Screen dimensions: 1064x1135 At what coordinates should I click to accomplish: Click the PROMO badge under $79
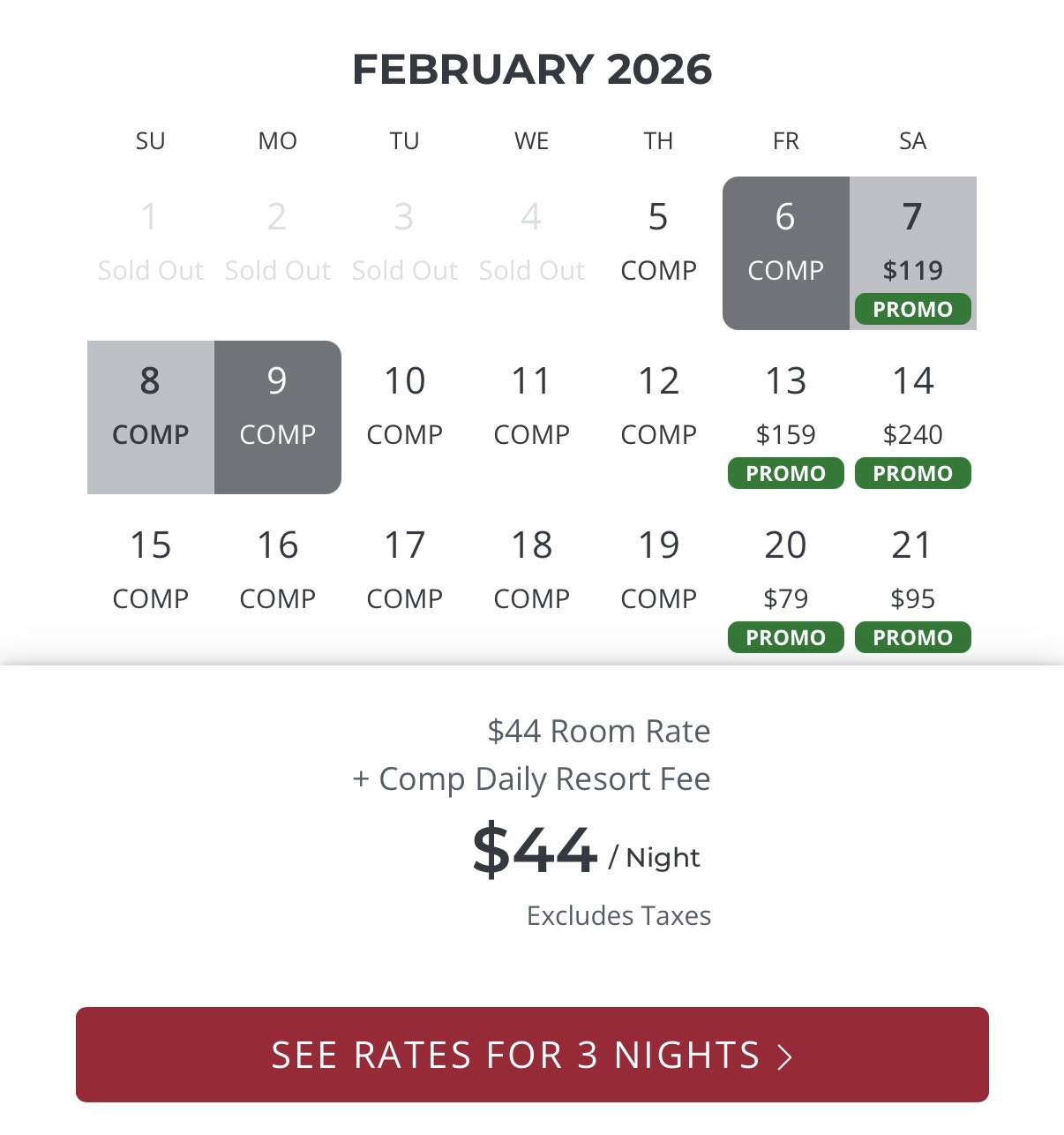(x=785, y=637)
